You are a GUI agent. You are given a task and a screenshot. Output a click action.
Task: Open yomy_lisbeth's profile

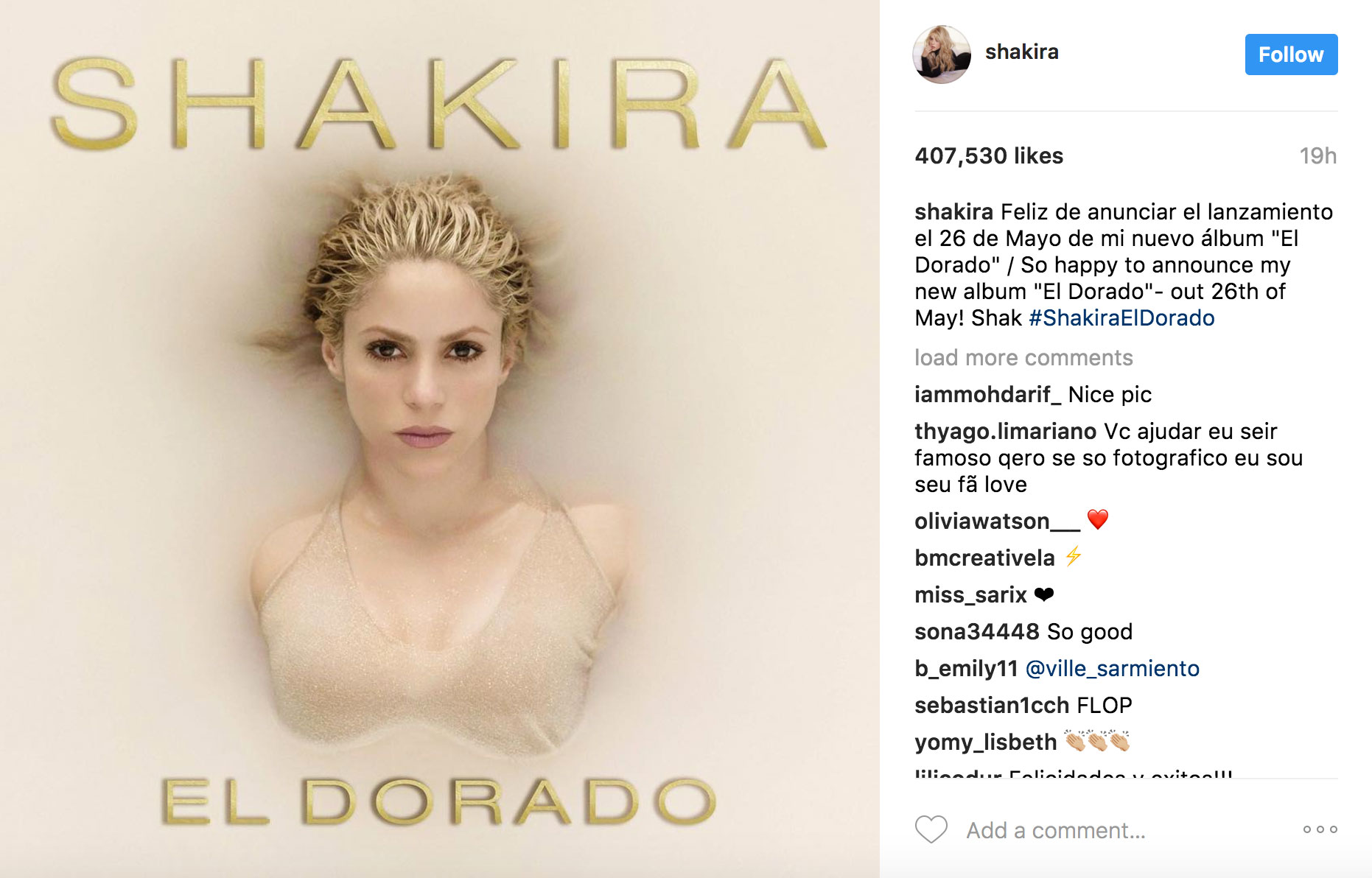click(x=985, y=742)
